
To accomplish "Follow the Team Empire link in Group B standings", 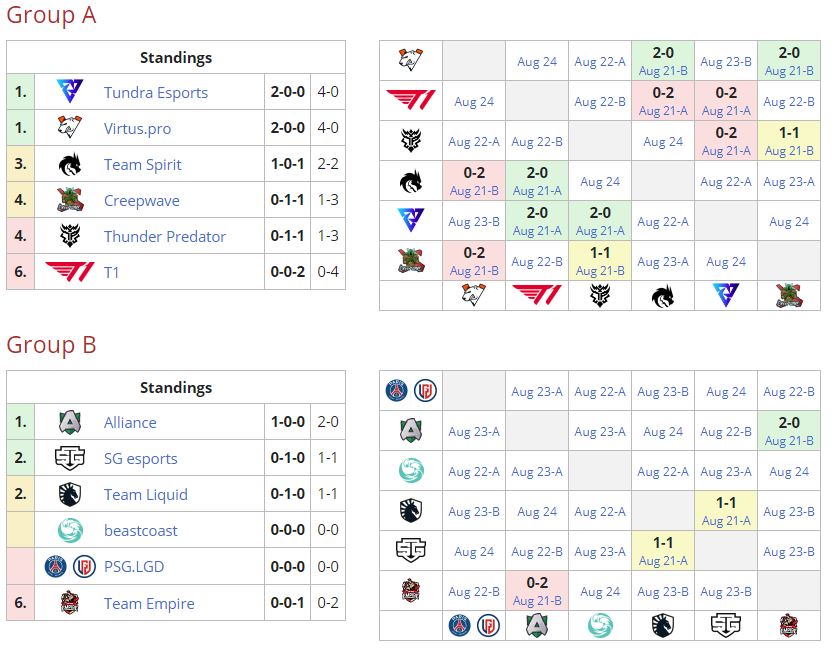I will (x=149, y=603).
